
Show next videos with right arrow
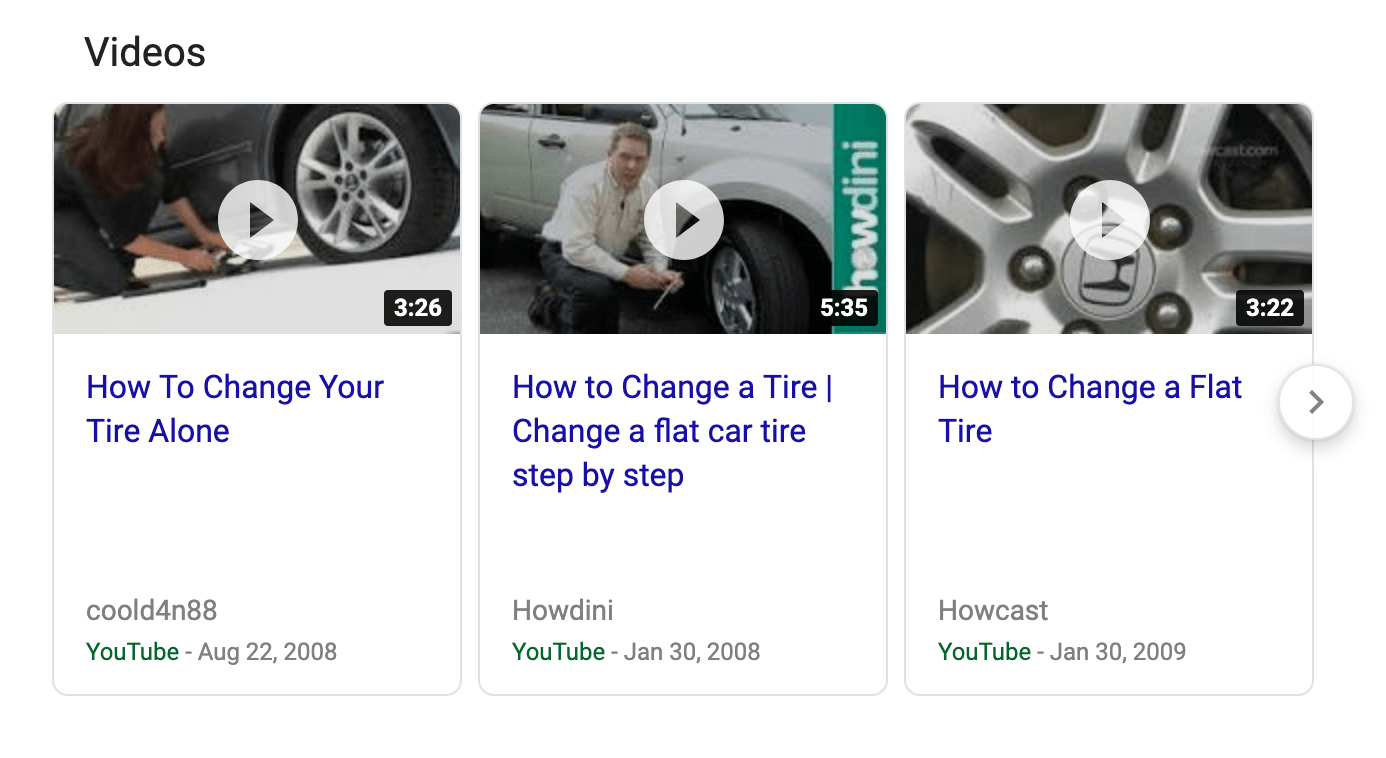pyautogui.click(x=1316, y=402)
